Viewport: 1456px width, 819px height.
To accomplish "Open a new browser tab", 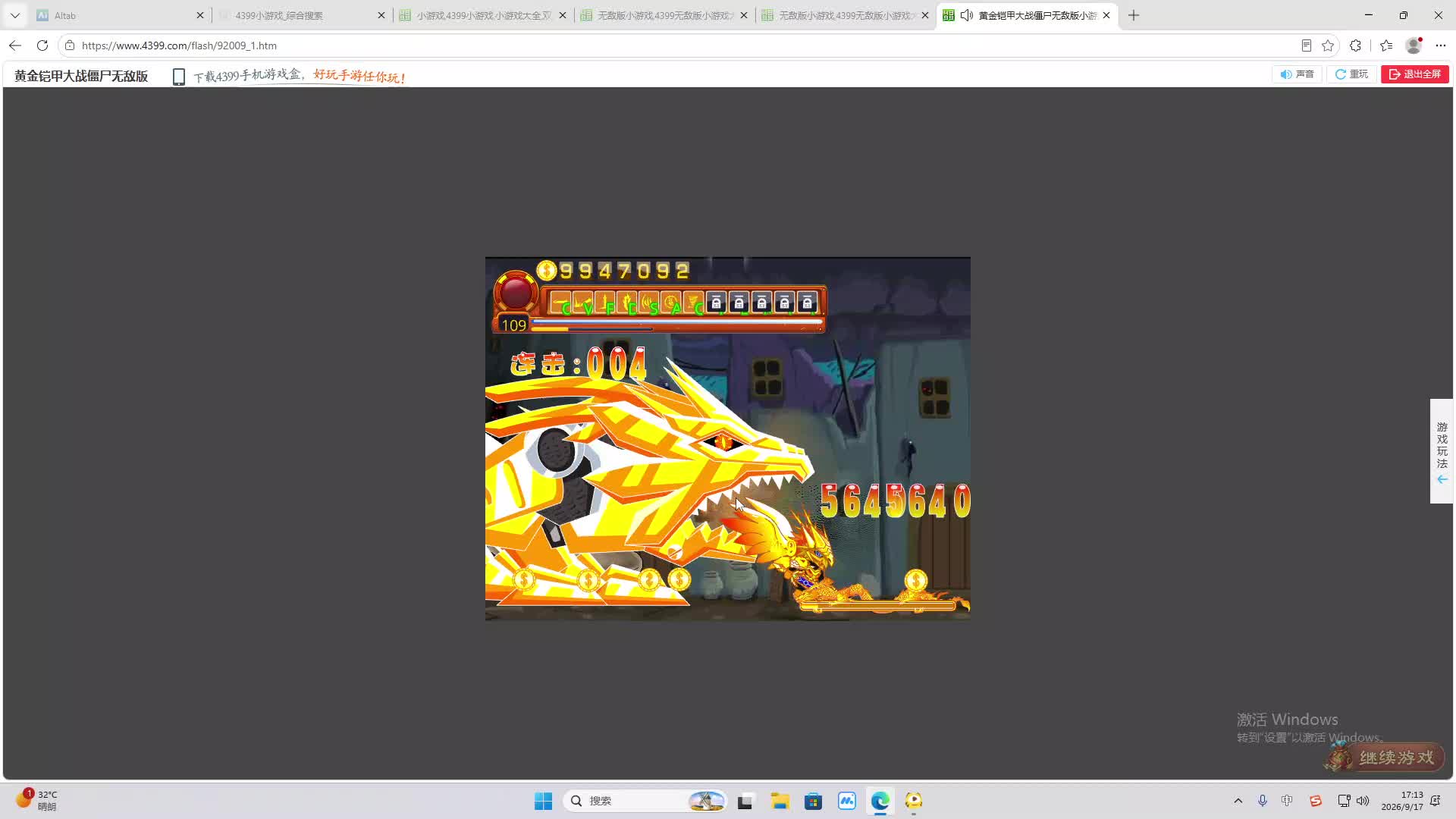I will click(x=1134, y=15).
